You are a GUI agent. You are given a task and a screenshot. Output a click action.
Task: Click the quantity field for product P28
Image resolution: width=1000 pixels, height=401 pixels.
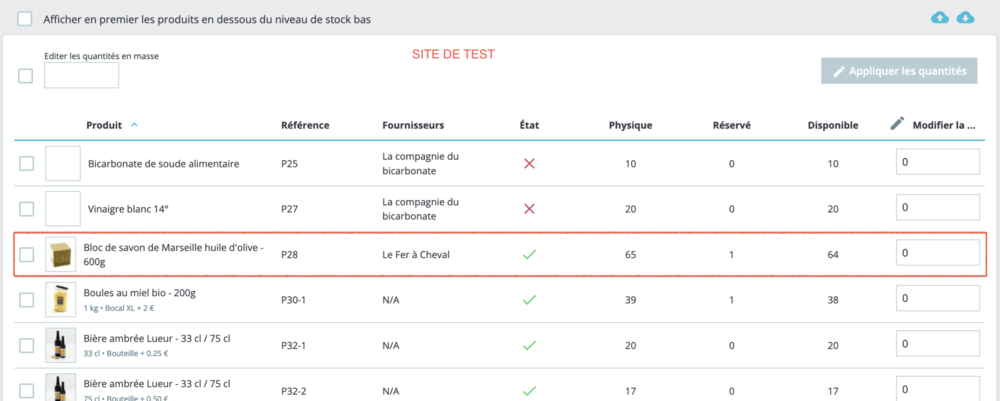pos(938,253)
